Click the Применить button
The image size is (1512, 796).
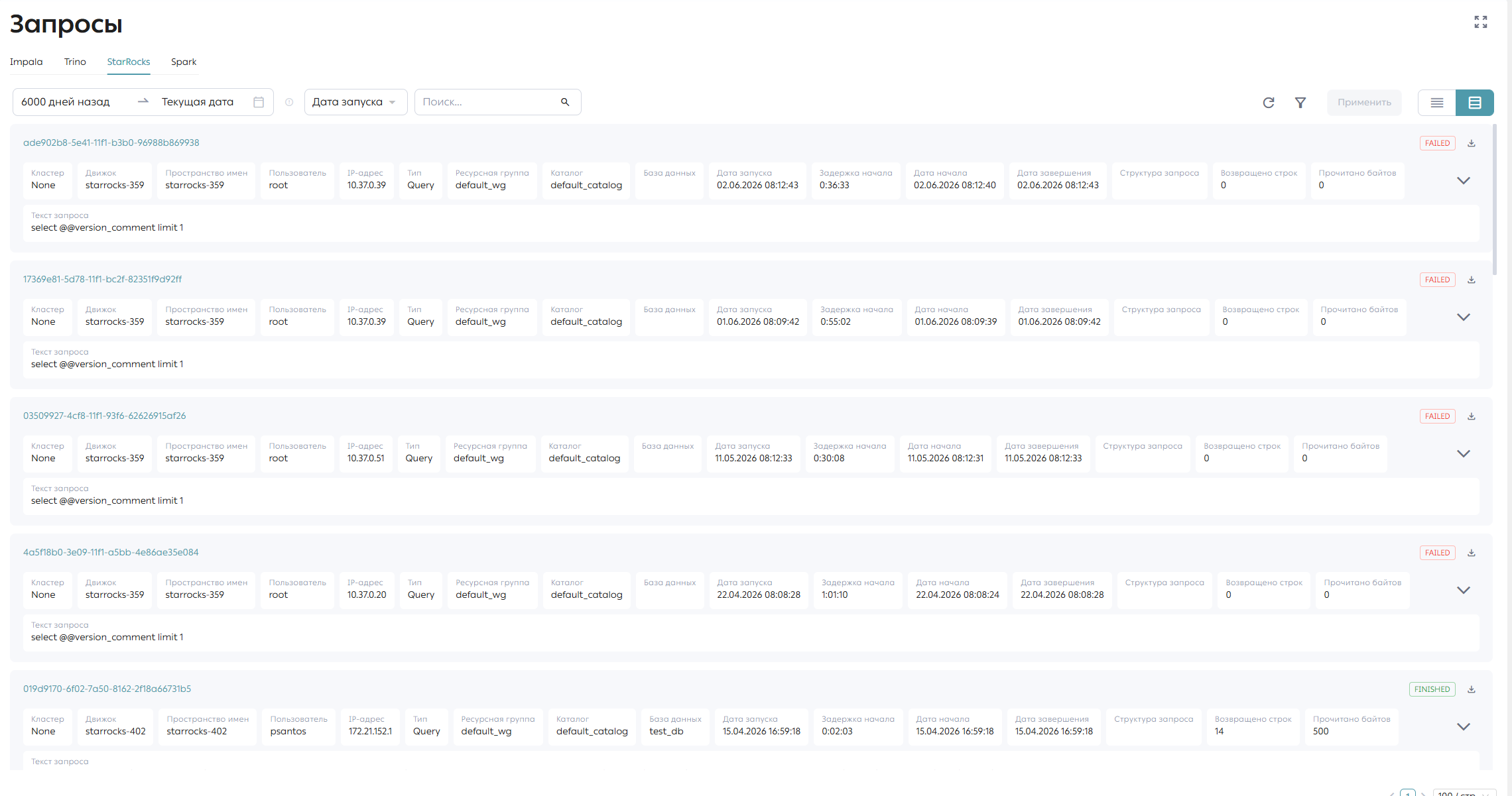pos(1364,103)
